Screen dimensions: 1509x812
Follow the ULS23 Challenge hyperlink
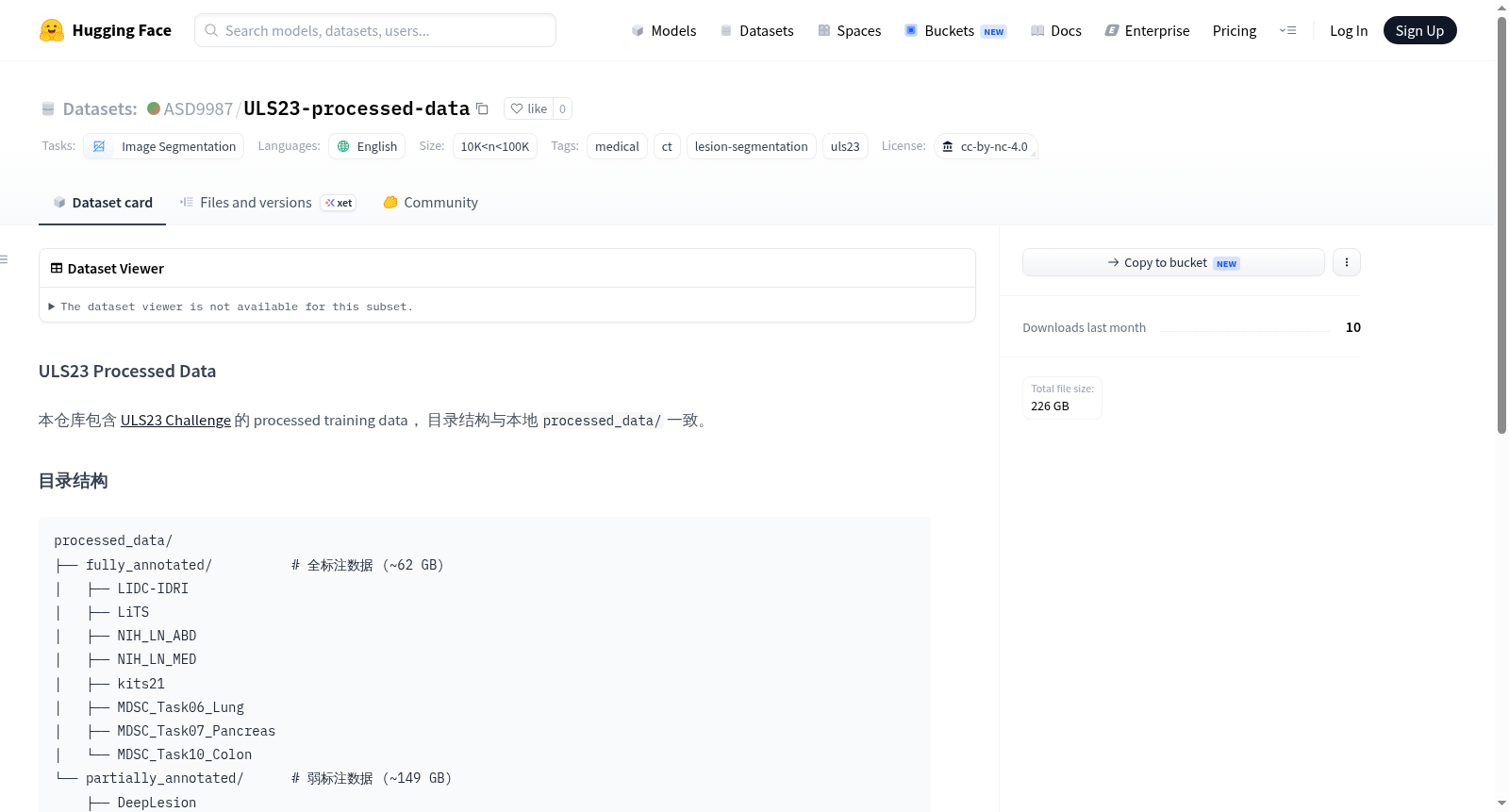pyautogui.click(x=175, y=421)
